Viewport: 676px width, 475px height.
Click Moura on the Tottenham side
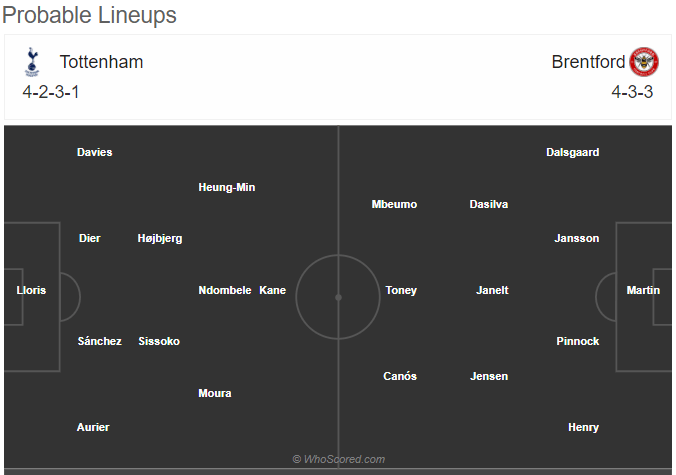pos(215,393)
